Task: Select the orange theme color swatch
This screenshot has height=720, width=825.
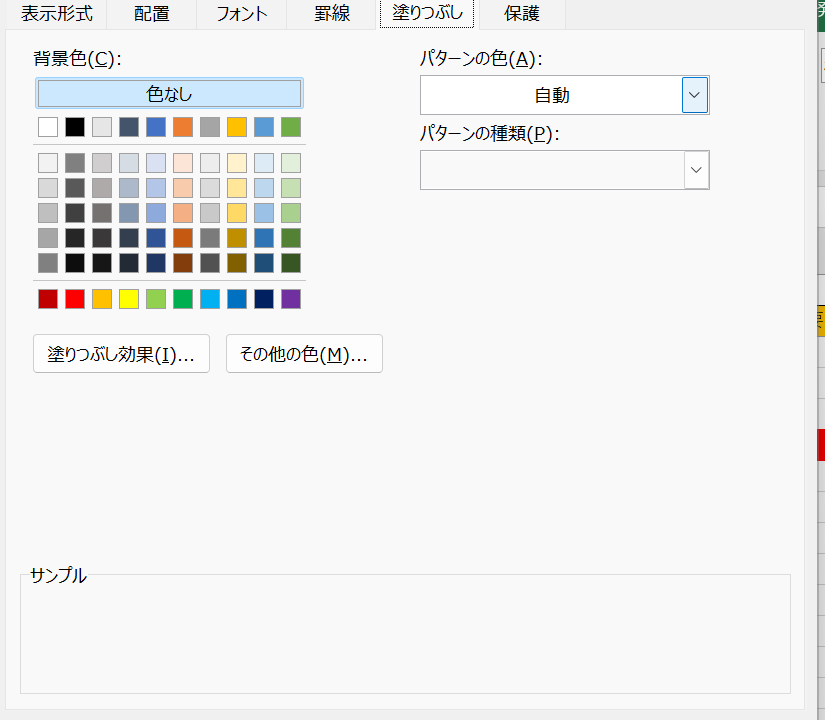Action: tap(182, 127)
